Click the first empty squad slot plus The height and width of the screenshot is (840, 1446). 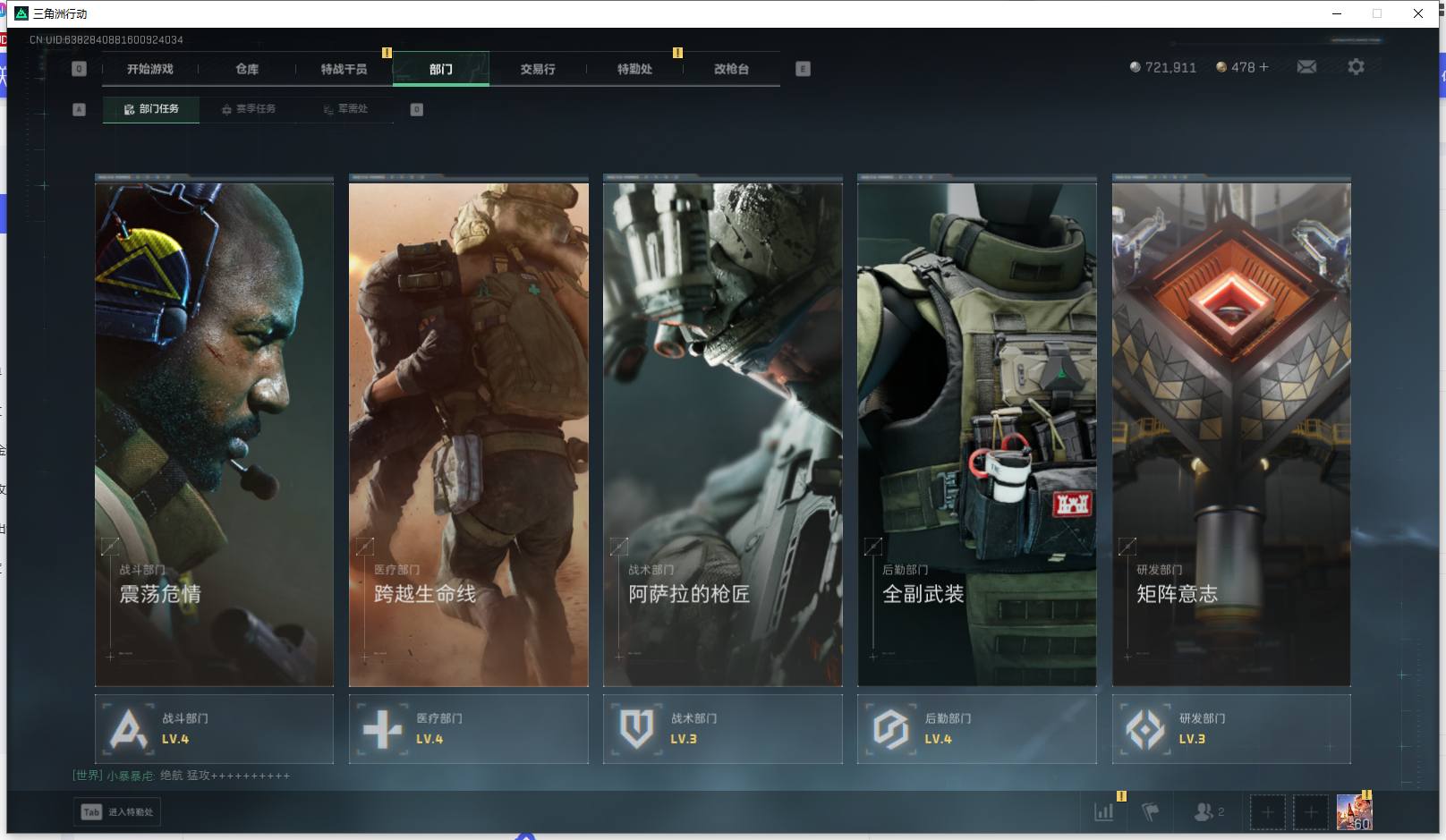click(x=1267, y=811)
